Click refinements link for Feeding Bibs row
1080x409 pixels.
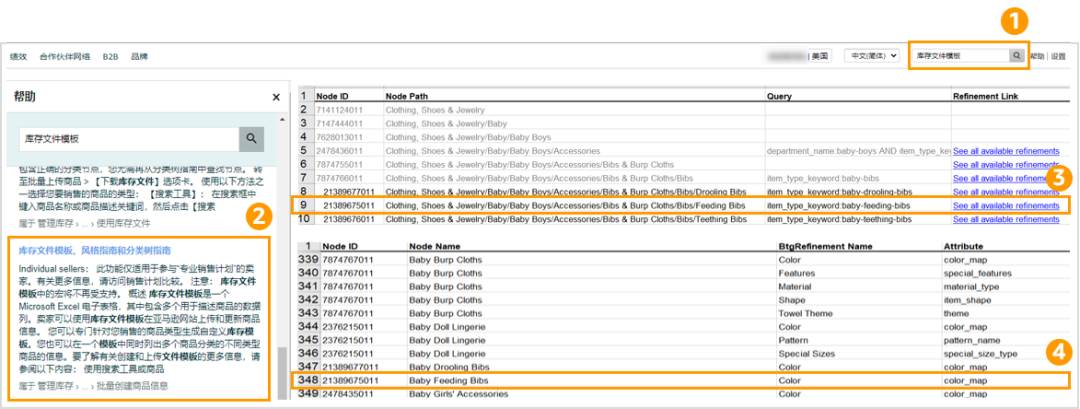(1005, 205)
